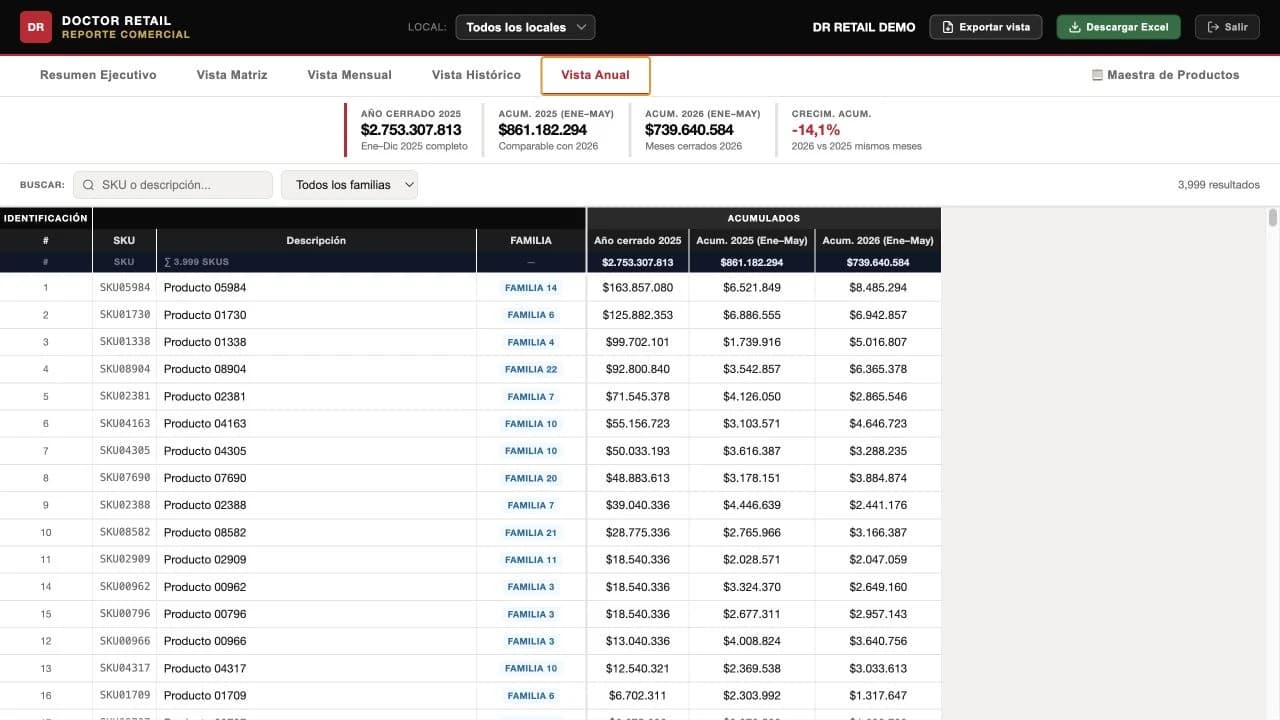Click Producto 00796 description

(x=205, y=614)
